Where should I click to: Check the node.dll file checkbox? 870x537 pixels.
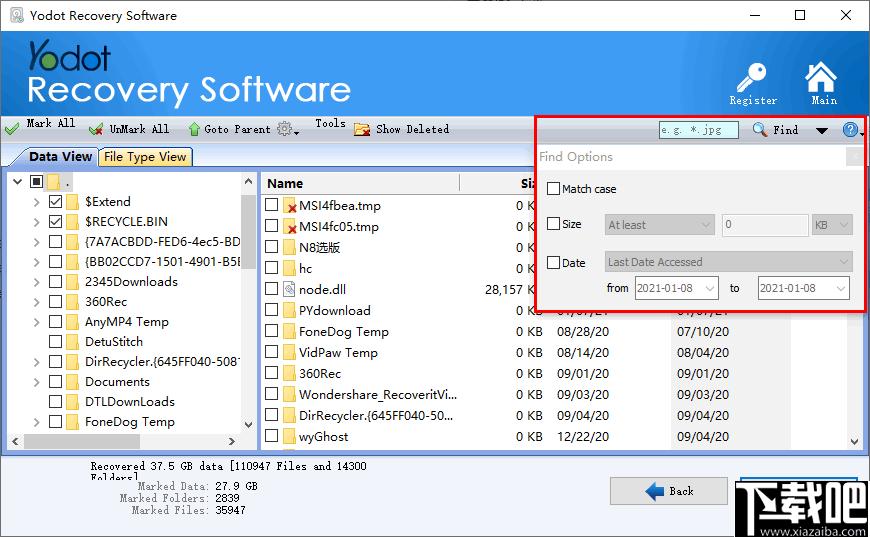coord(271,288)
